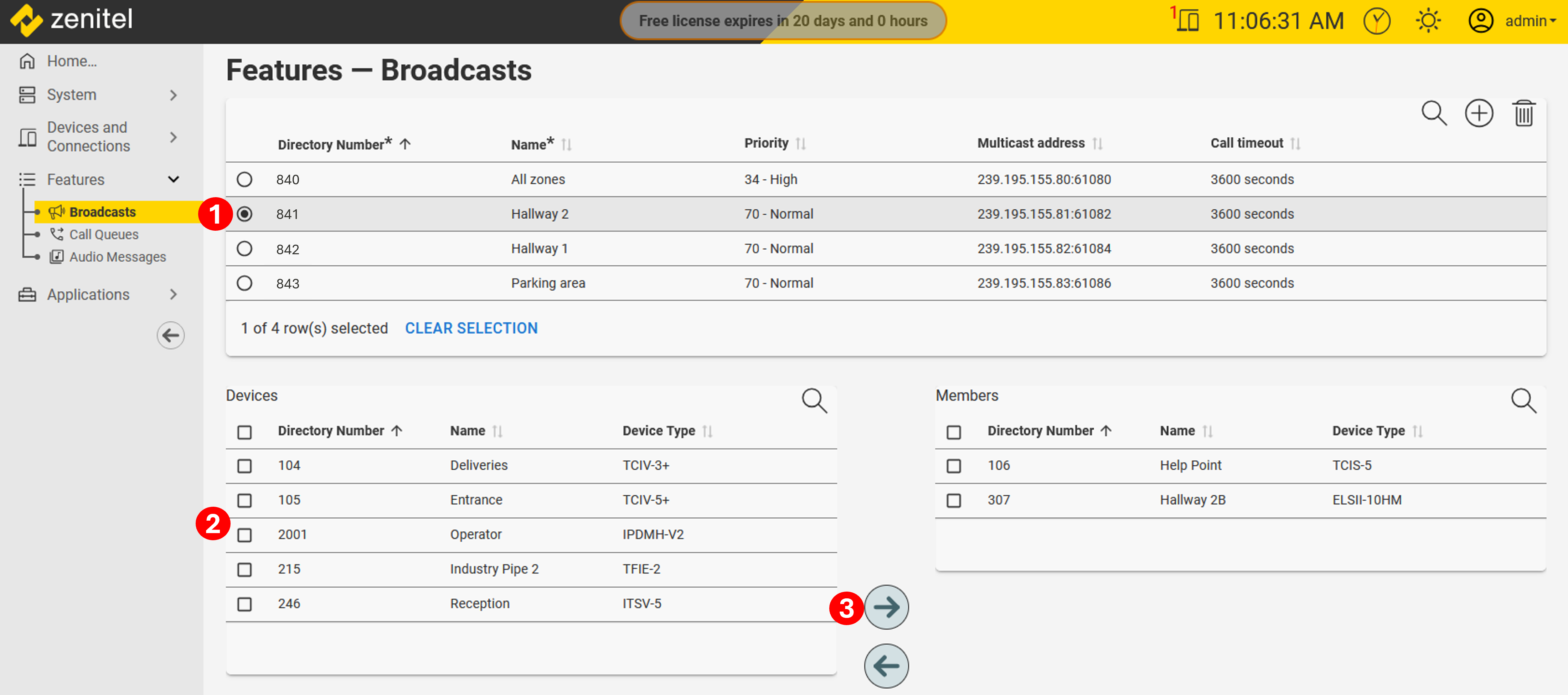Select the radio button for 840 All zones

coord(244,179)
